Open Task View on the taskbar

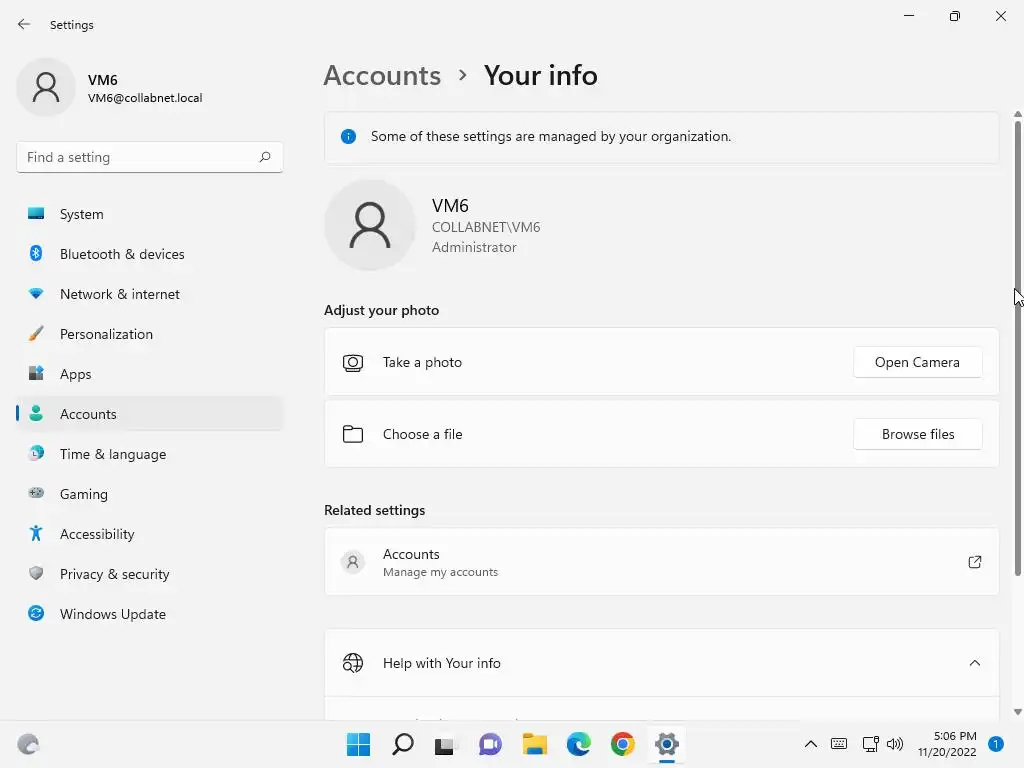(446, 744)
